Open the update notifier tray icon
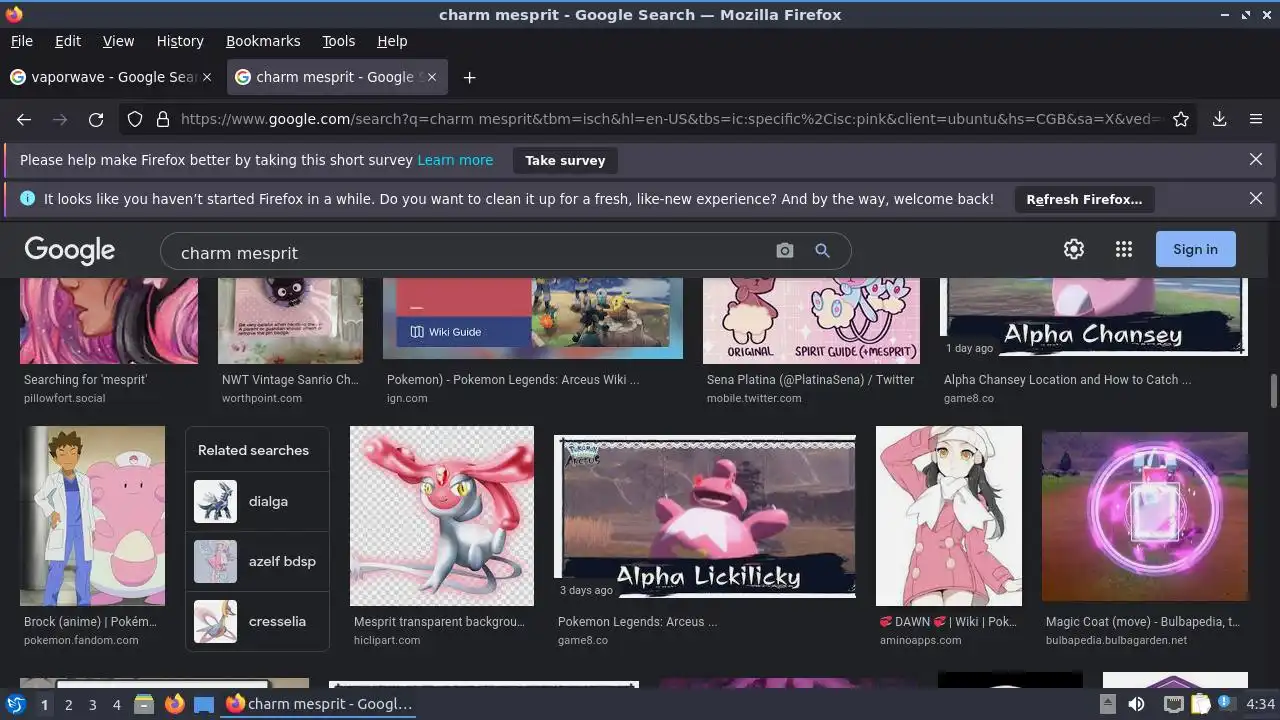The width and height of the screenshot is (1280, 720). [1225, 704]
